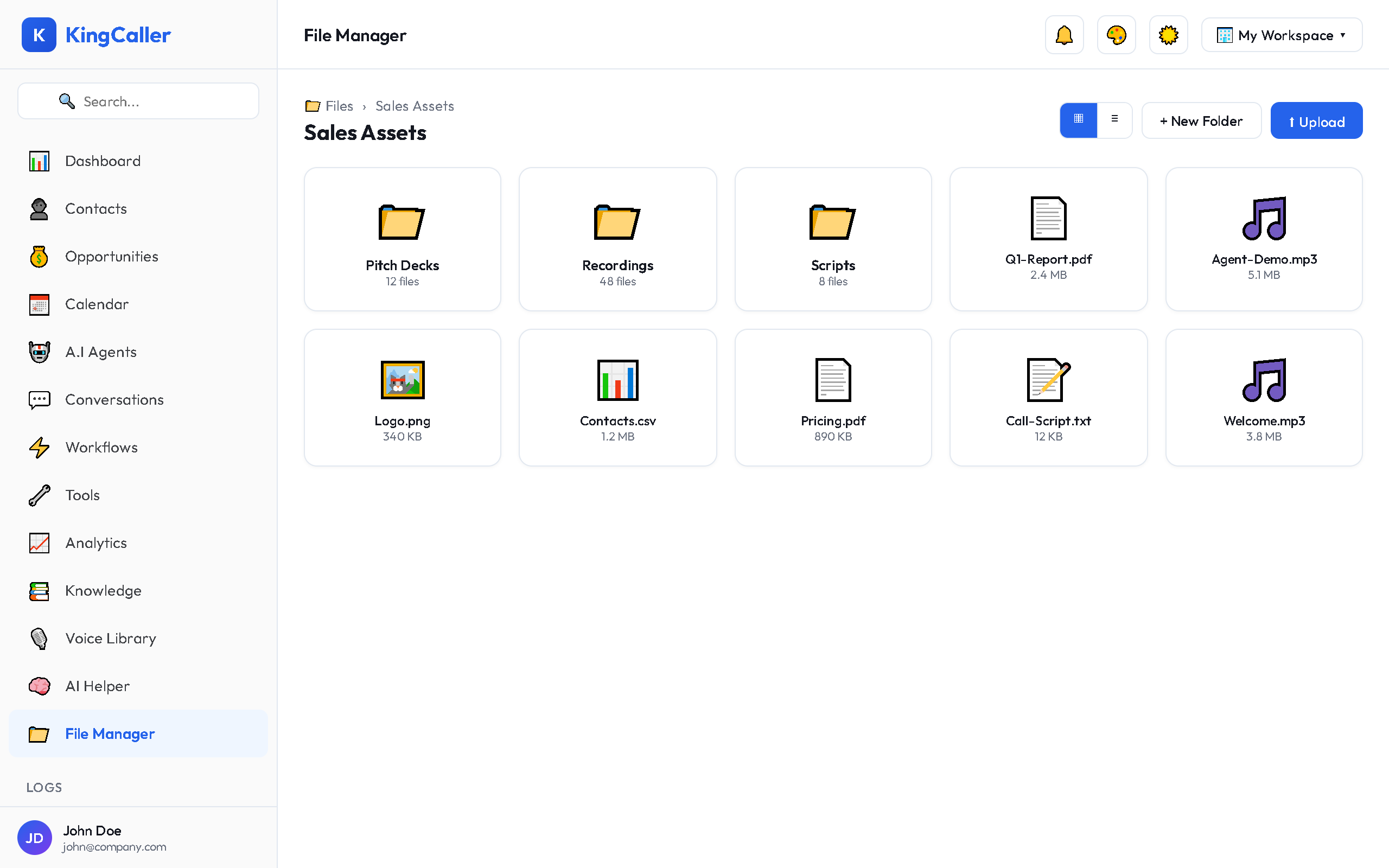Screen dimensions: 1389x868
Task: Open the Voice Library microphone icon
Action: pyautogui.click(x=39, y=639)
